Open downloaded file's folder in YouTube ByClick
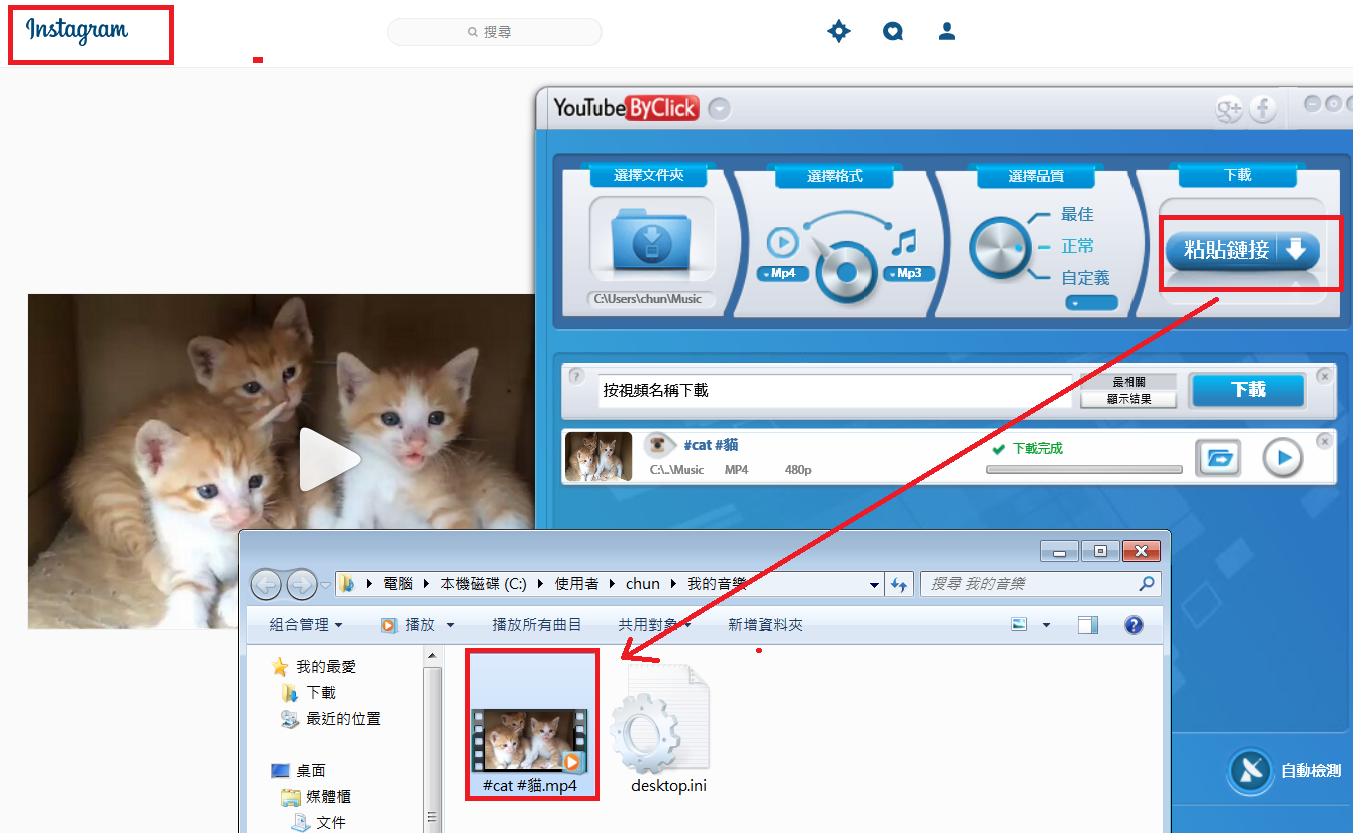 [1218, 458]
